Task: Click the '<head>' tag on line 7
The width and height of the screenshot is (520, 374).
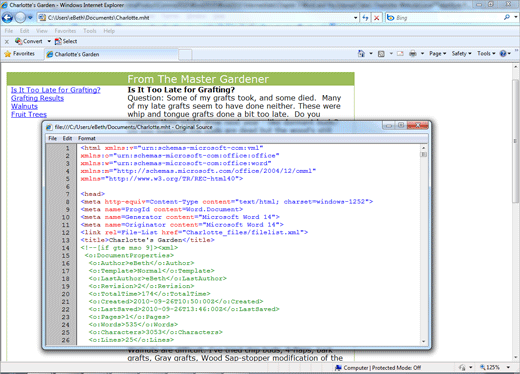Action: pyautogui.click(x=92, y=194)
